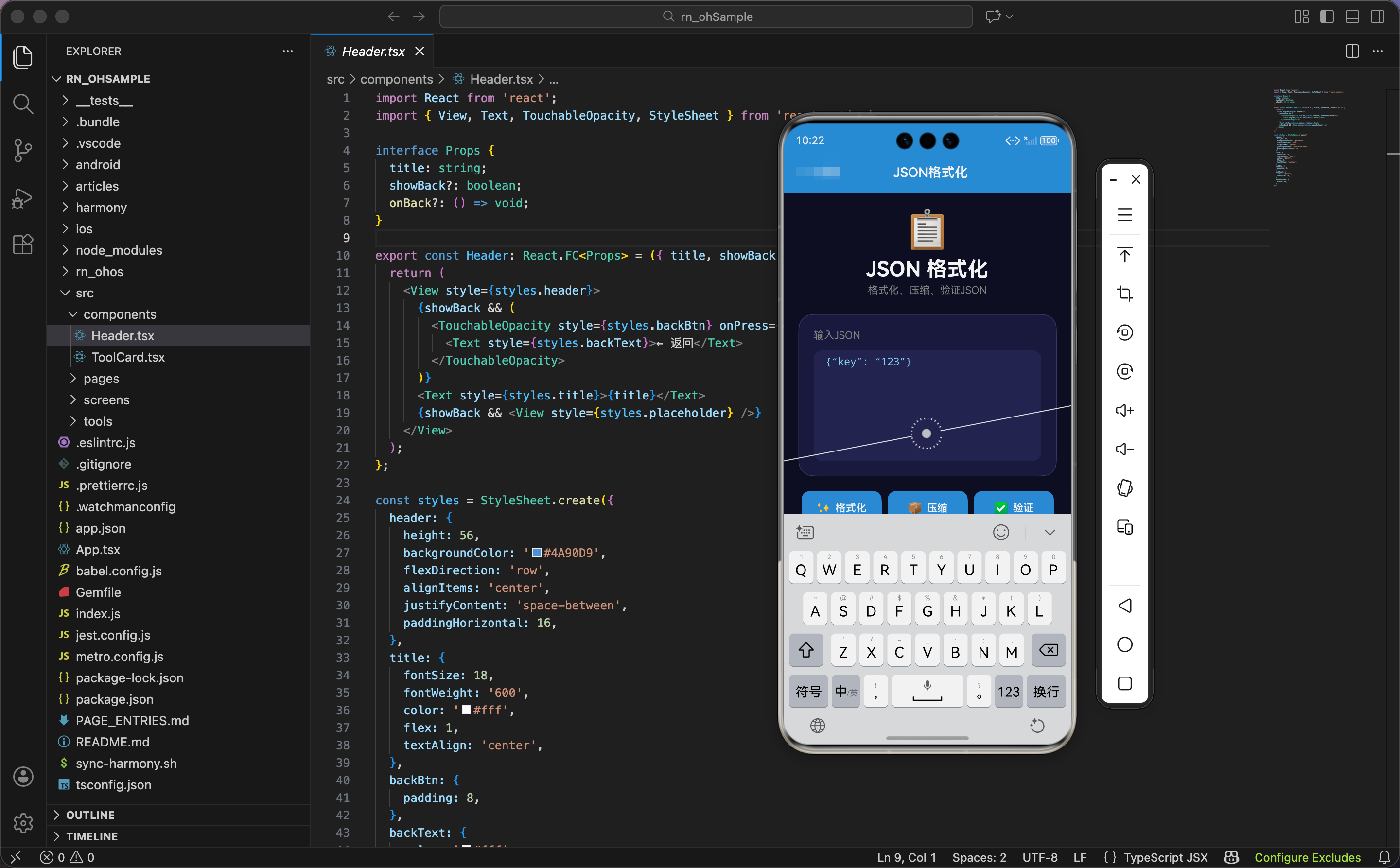Select the Header.tsx editor tab
Image resolution: width=1400 pixels, height=868 pixels.
click(373, 51)
